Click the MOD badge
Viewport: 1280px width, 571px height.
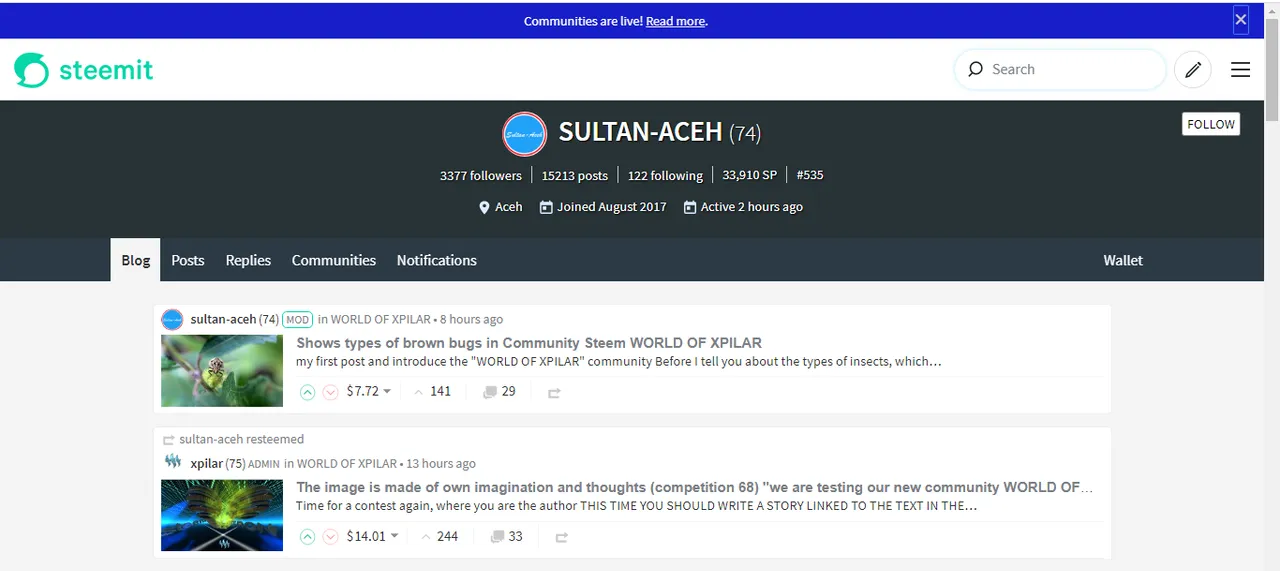point(297,319)
